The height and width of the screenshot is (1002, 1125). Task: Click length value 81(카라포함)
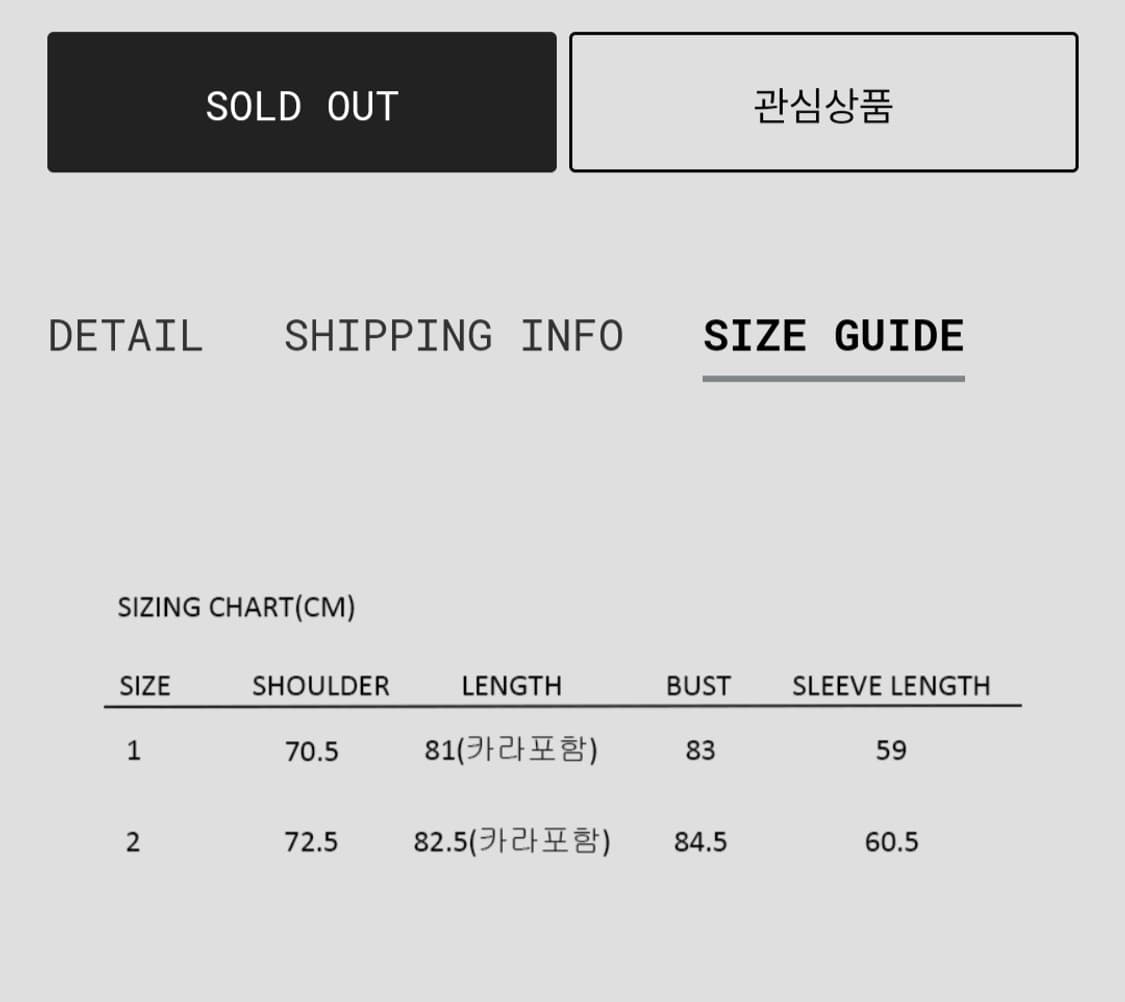click(x=511, y=750)
